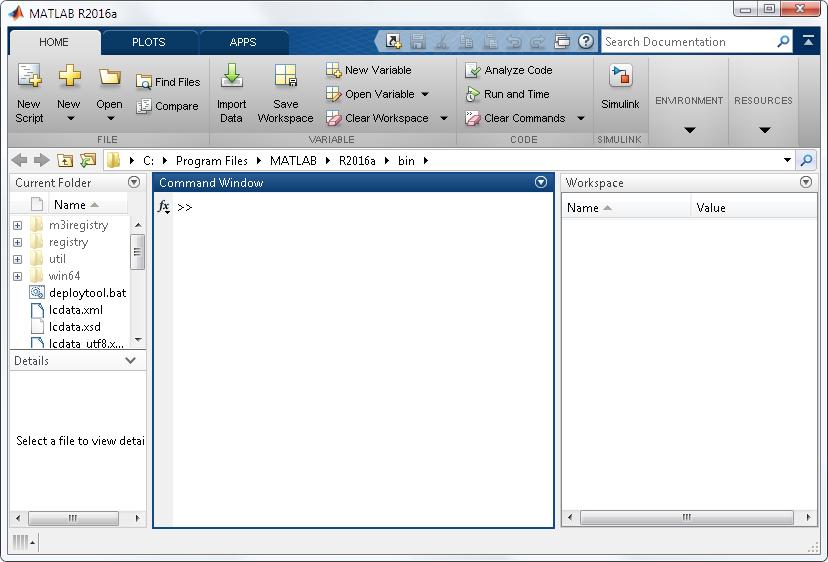Click the Undo arrow in quick access toolbar
The image size is (828, 562).
click(x=514, y=41)
